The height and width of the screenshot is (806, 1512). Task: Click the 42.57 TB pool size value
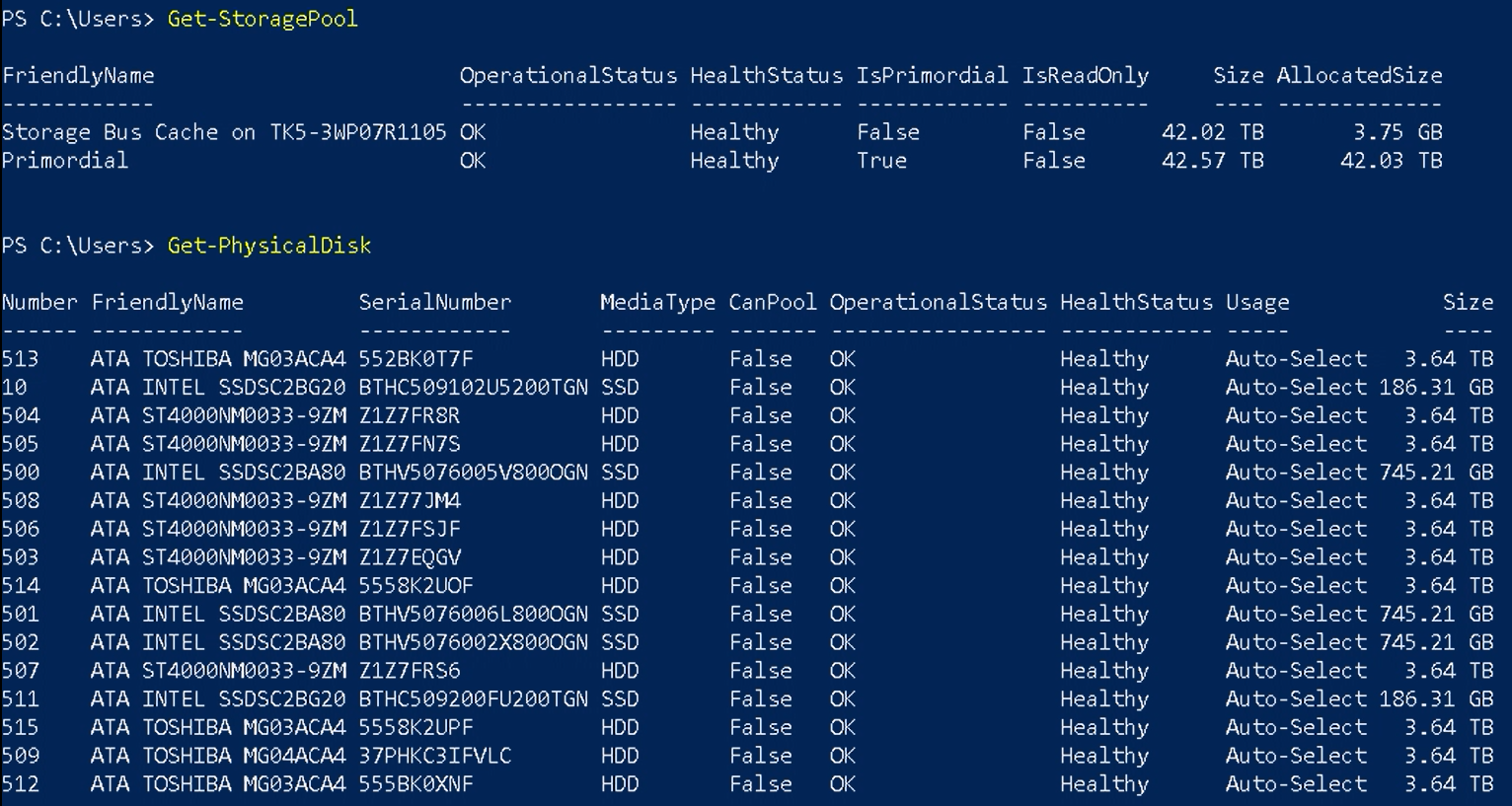point(1212,161)
